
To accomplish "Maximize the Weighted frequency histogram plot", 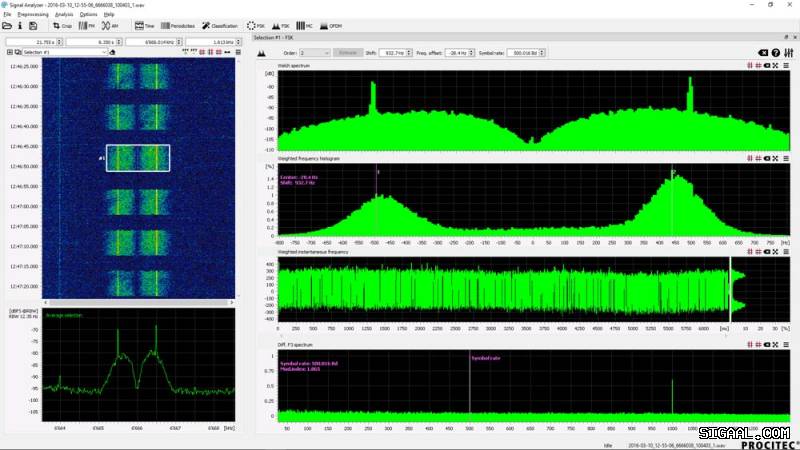I will click(776, 159).
